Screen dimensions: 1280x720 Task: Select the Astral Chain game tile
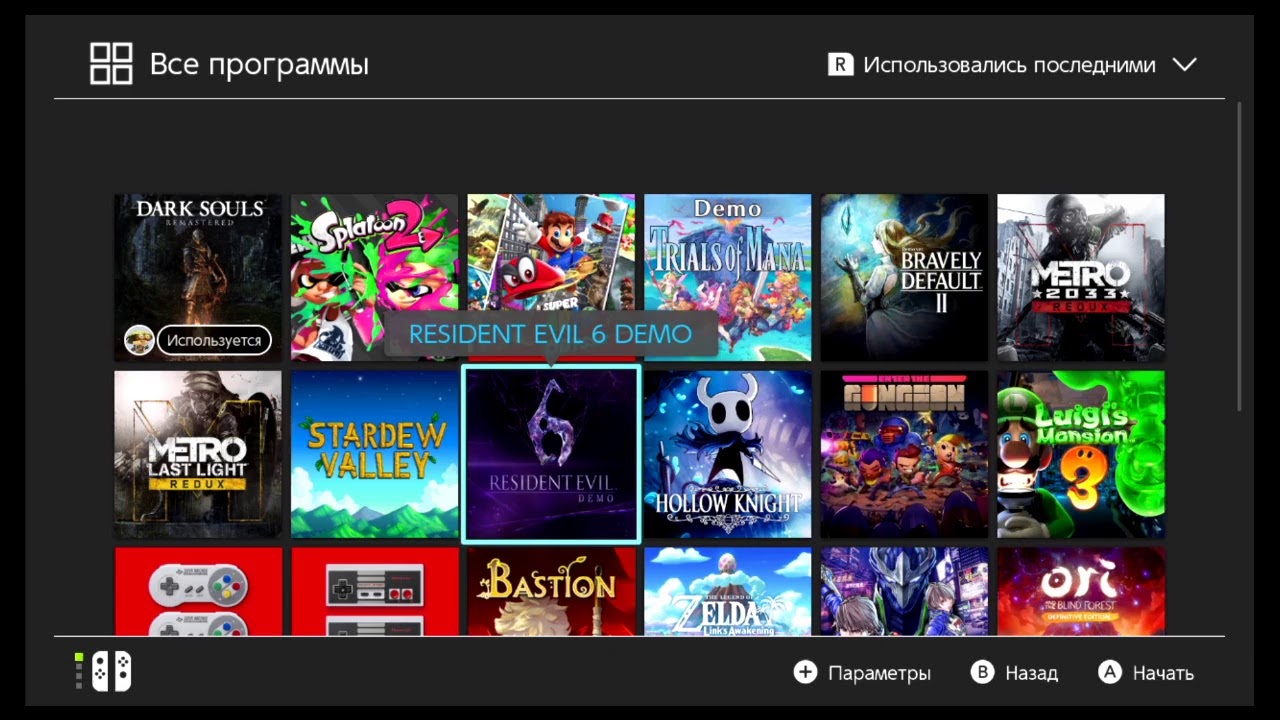[904, 591]
